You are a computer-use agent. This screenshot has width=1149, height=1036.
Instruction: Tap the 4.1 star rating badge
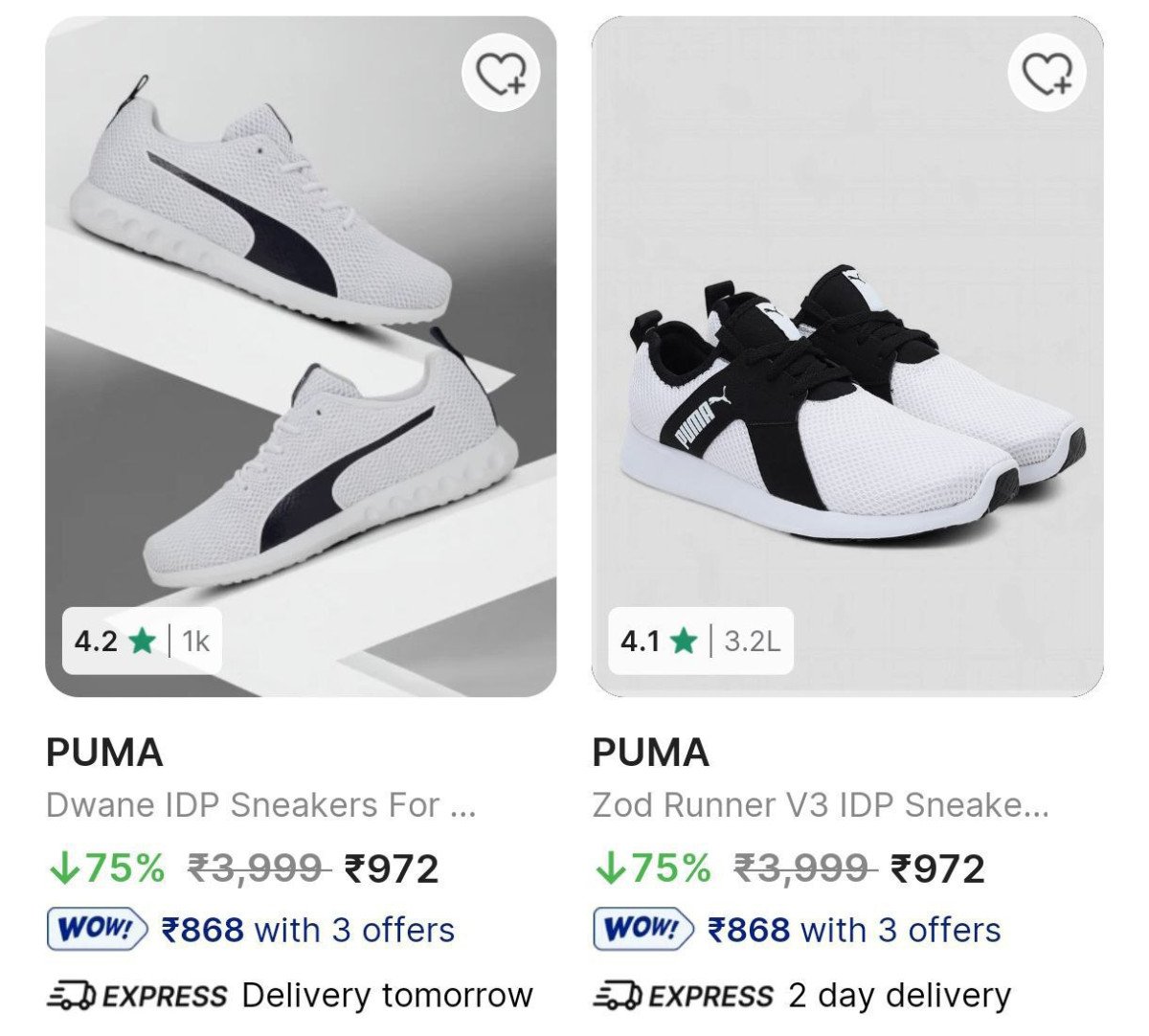[x=700, y=641]
